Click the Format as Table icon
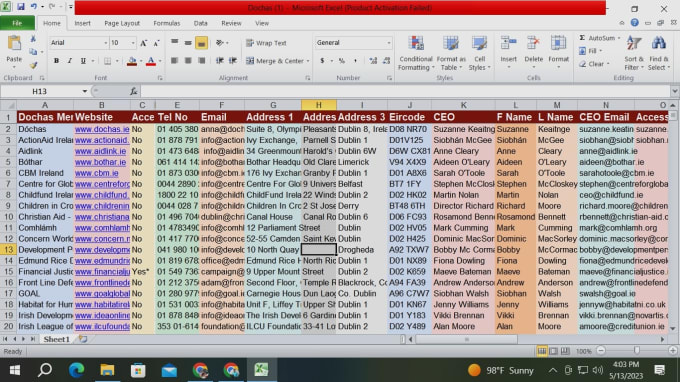Viewport: 680px width, 382px height. pos(451,44)
